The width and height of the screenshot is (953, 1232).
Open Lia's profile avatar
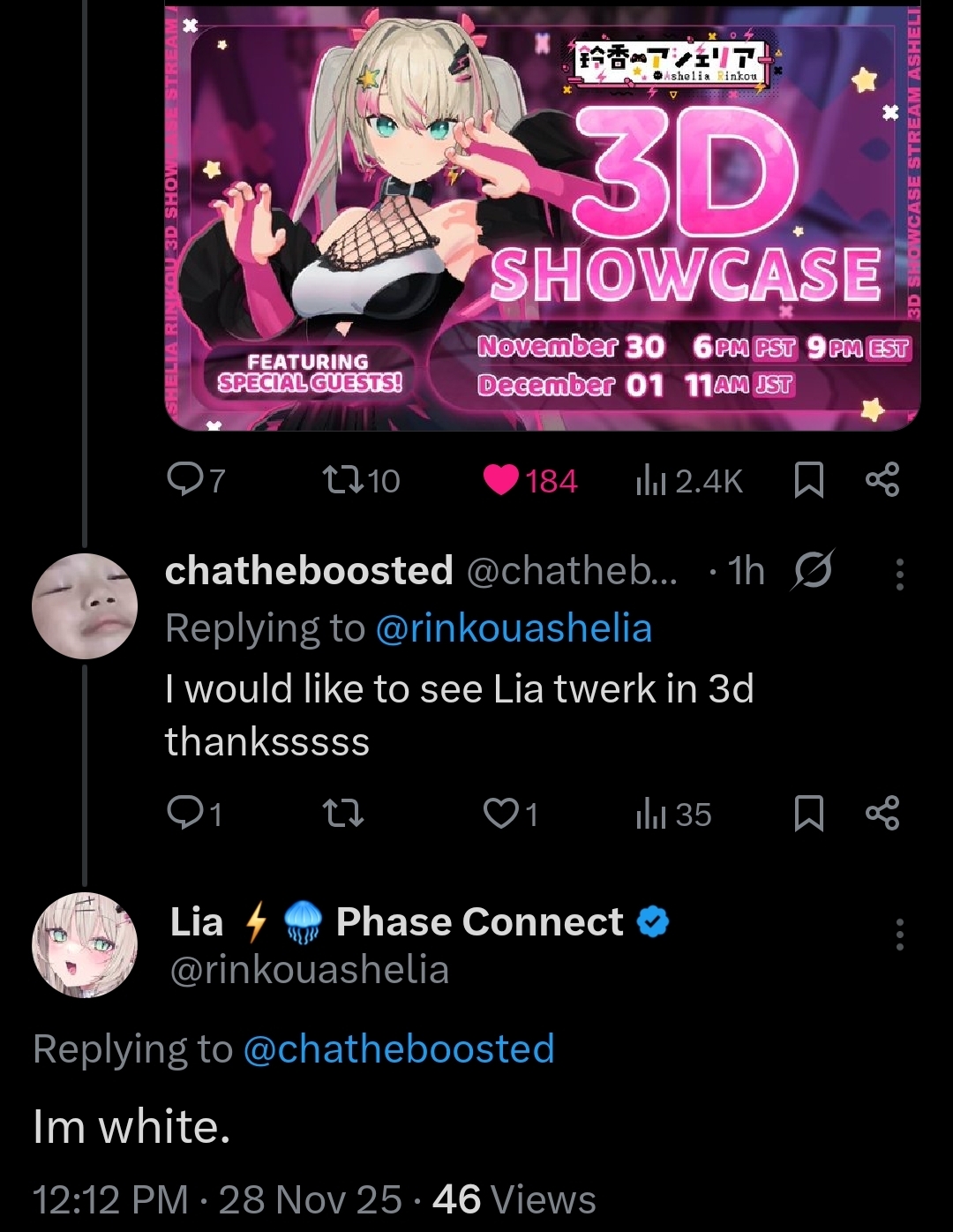[85, 944]
